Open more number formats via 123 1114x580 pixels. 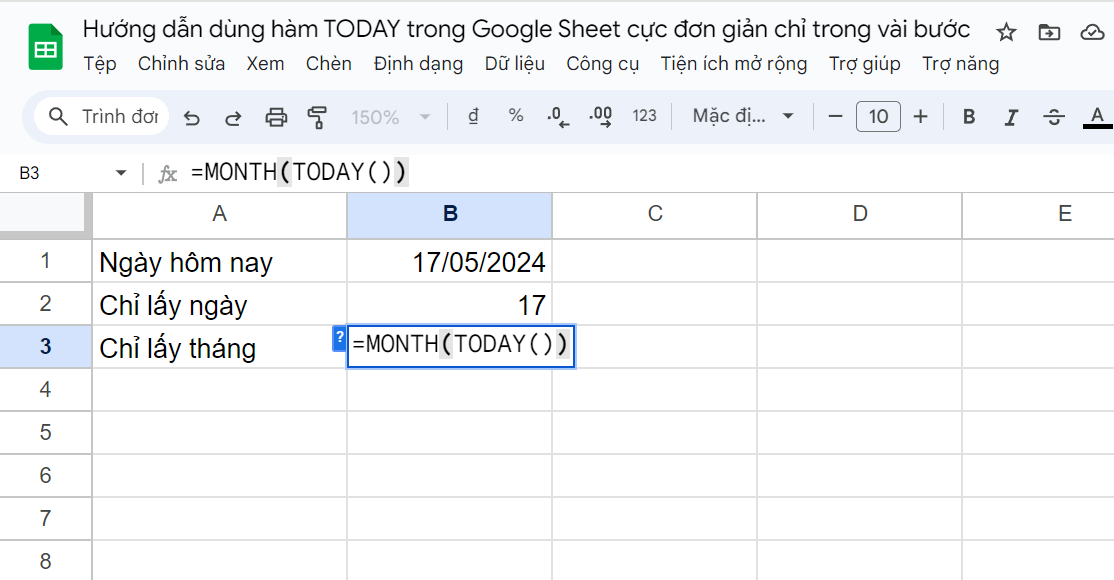click(x=645, y=116)
